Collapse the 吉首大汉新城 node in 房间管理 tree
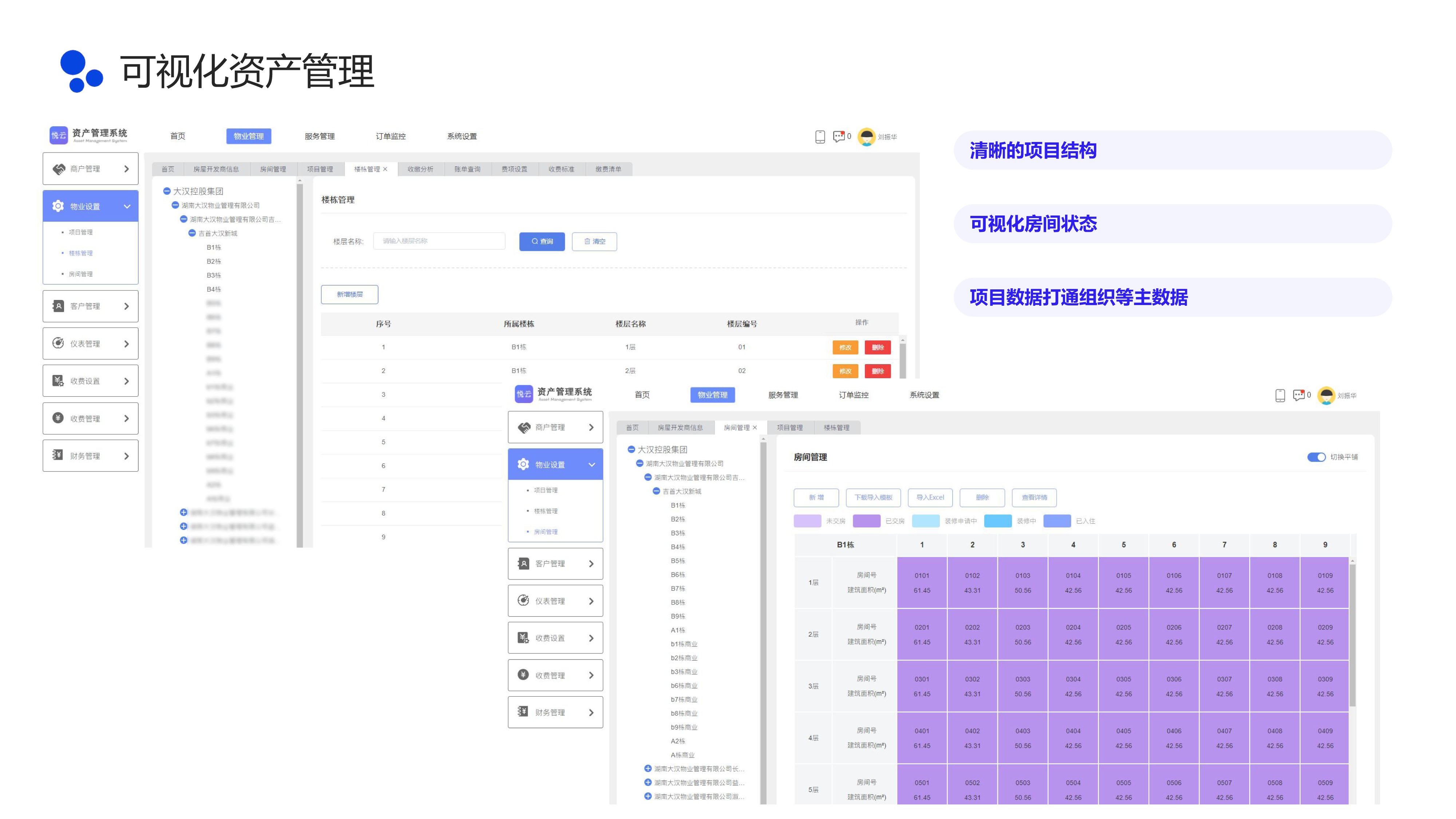Image resolution: width=1456 pixels, height=819 pixels. coord(656,491)
